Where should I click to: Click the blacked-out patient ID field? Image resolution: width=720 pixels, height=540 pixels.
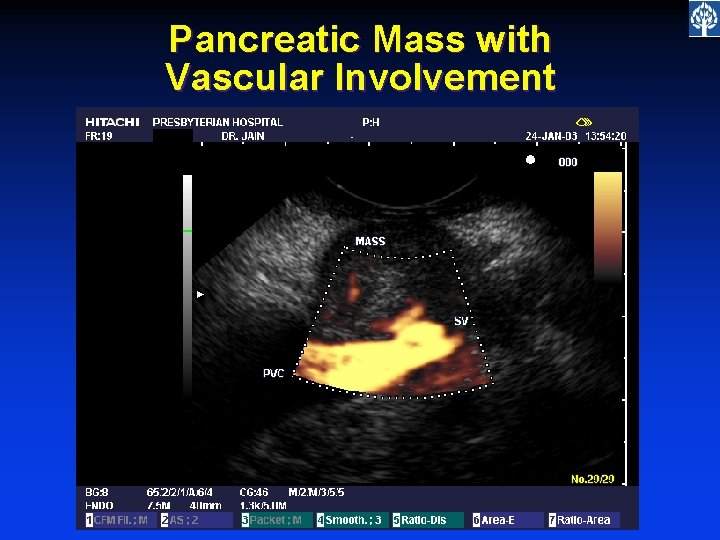[x=173, y=136]
